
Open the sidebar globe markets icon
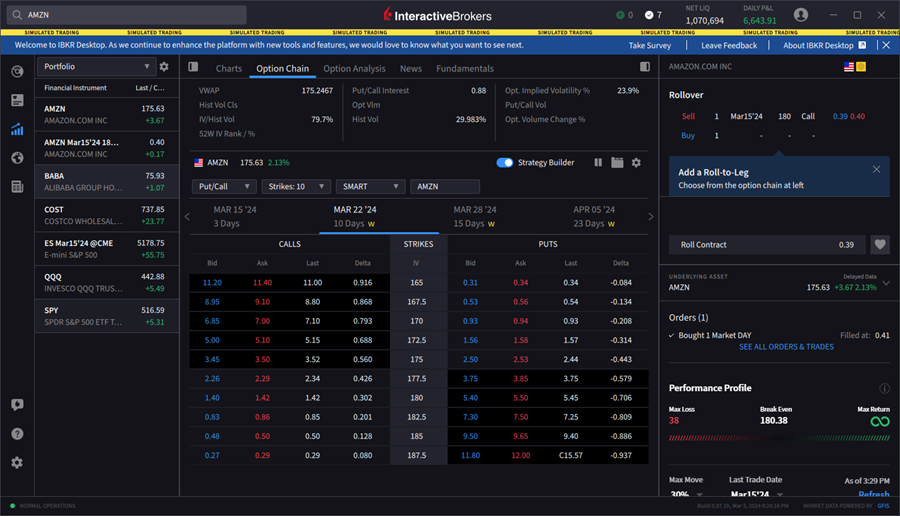[x=17, y=158]
